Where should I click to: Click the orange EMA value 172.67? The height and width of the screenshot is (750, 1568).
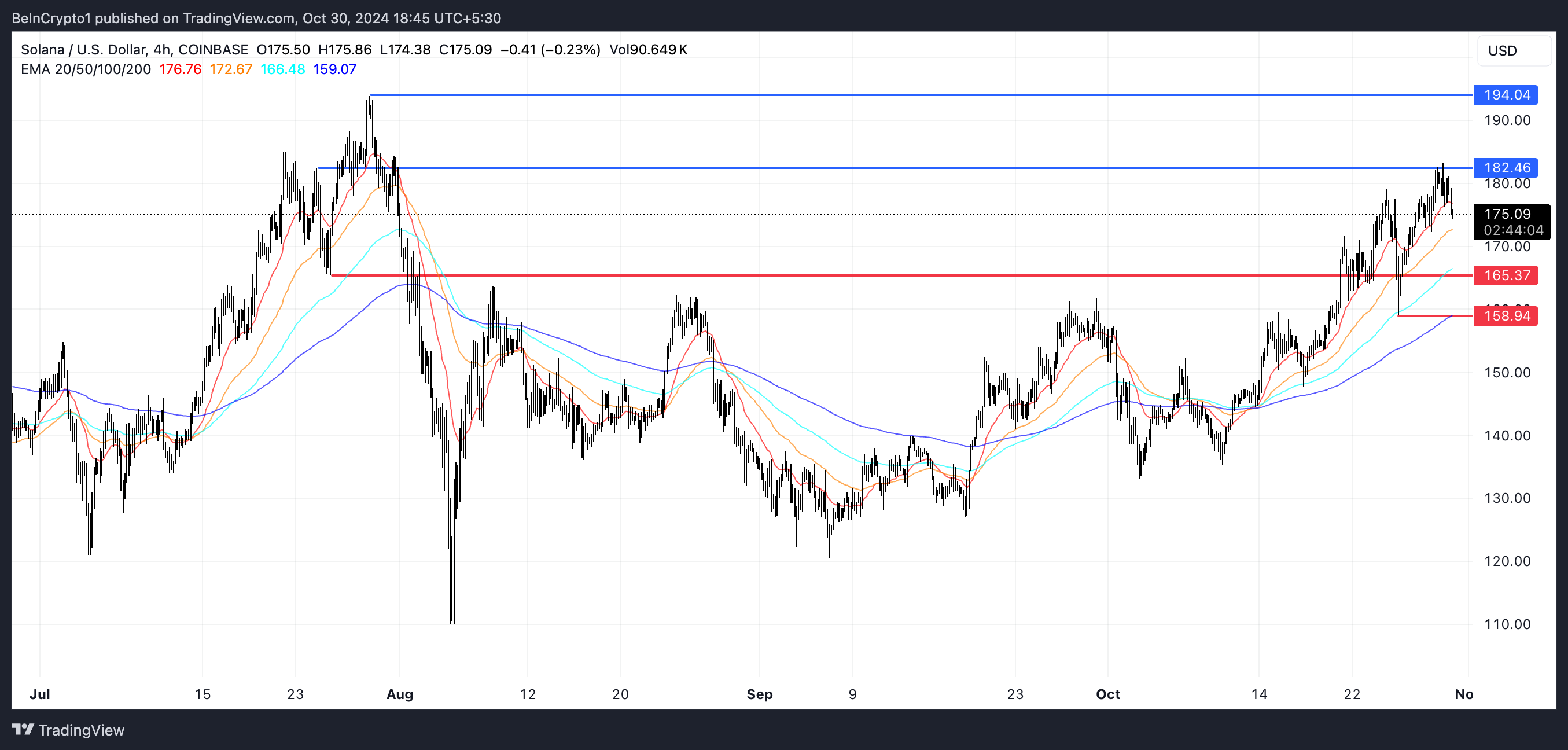231,69
